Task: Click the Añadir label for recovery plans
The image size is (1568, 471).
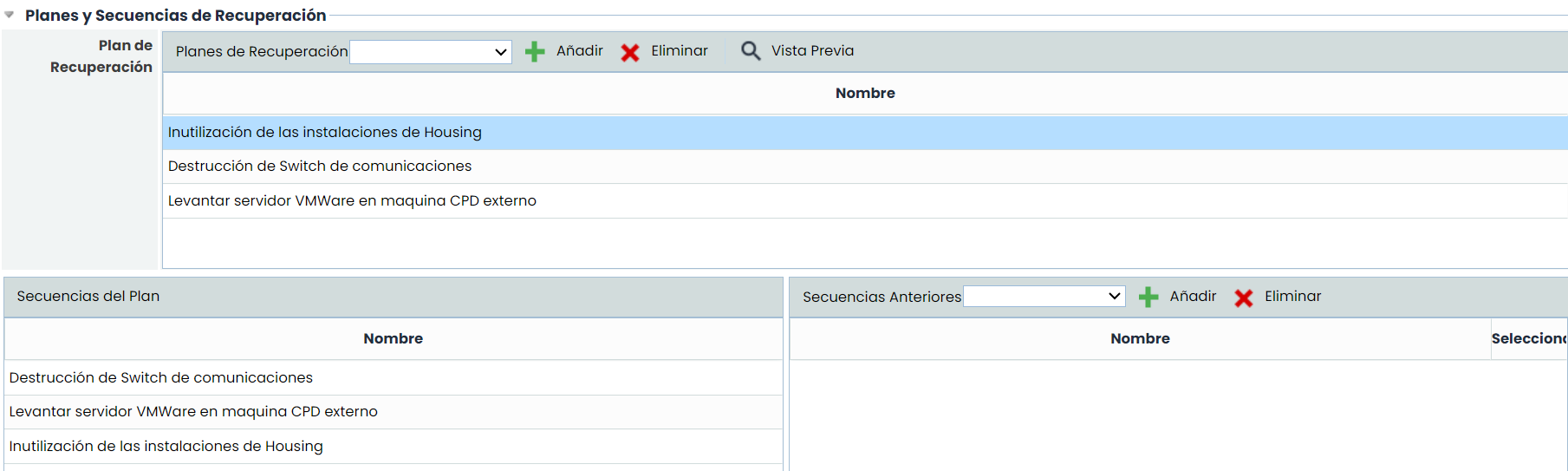Action: [579, 51]
